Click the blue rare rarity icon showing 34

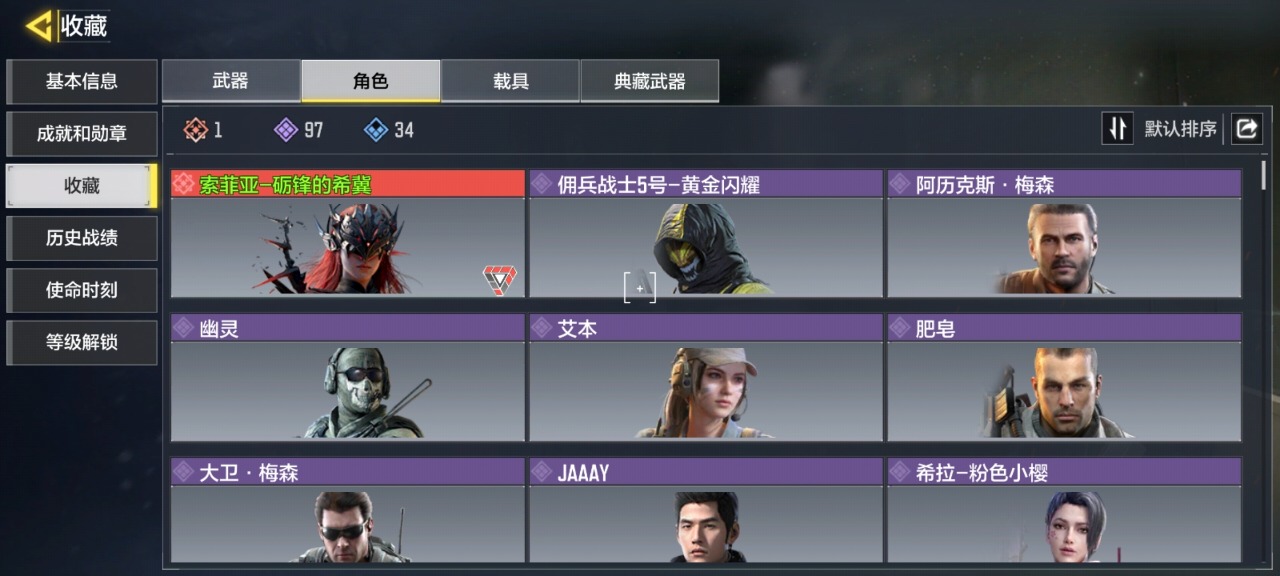click(376, 130)
